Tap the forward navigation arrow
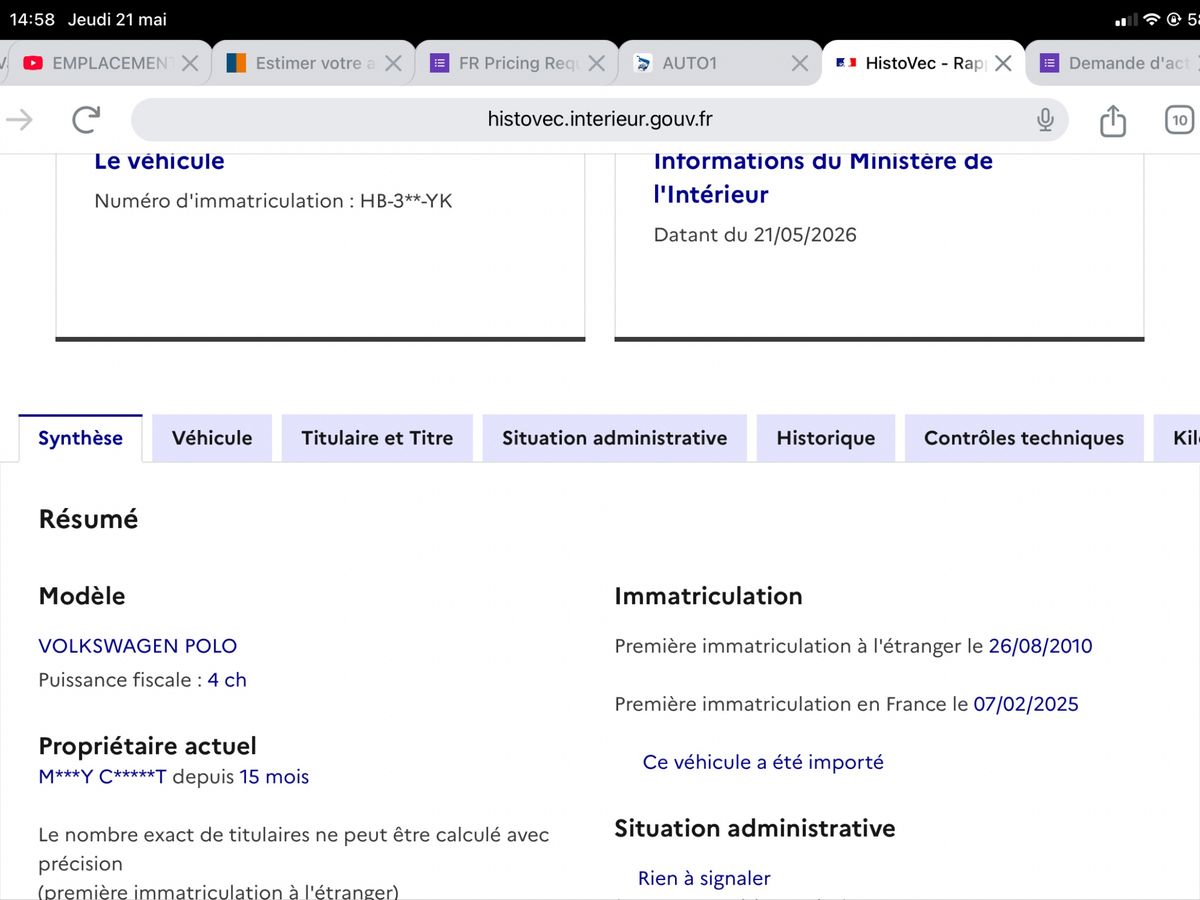The image size is (1200, 900). [x=20, y=120]
